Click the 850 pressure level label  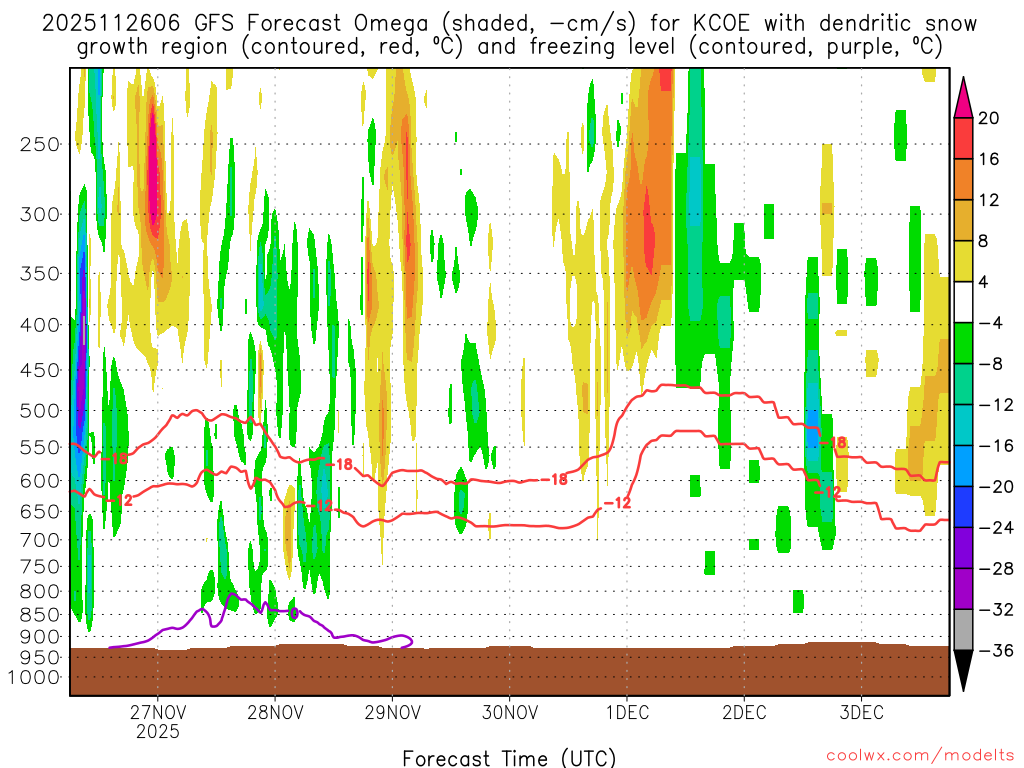[39, 615]
